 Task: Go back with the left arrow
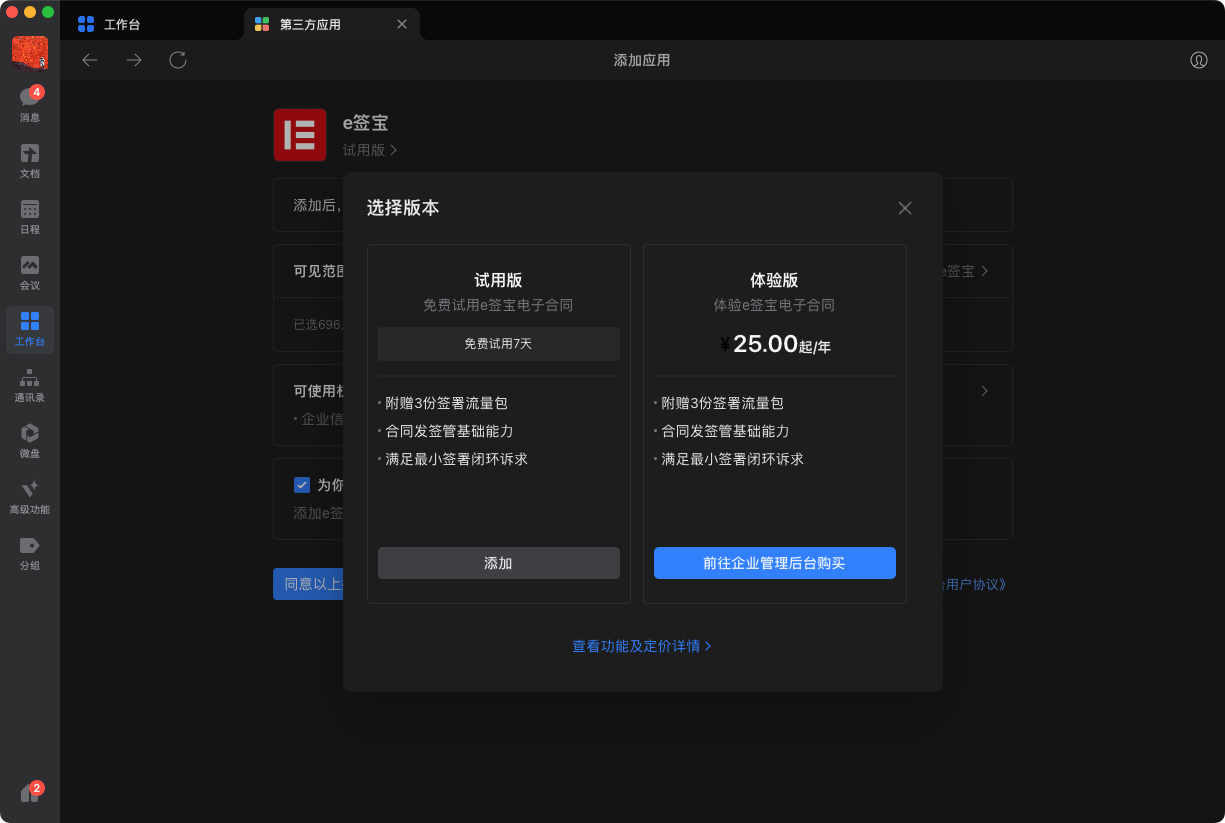pyautogui.click(x=90, y=60)
